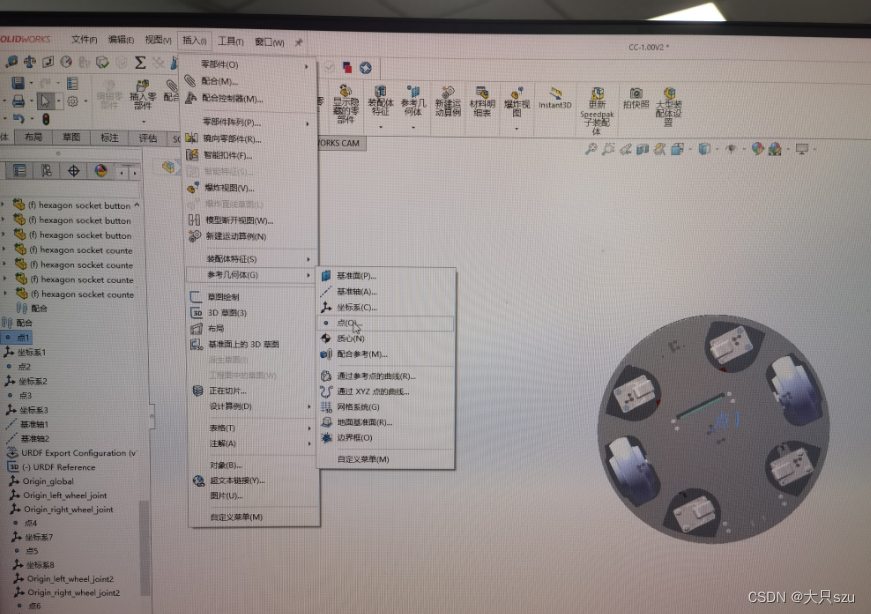The height and width of the screenshot is (614, 871).
Task: Choose 配合参考(M)... in the submenu
Action: coord(386,354)
